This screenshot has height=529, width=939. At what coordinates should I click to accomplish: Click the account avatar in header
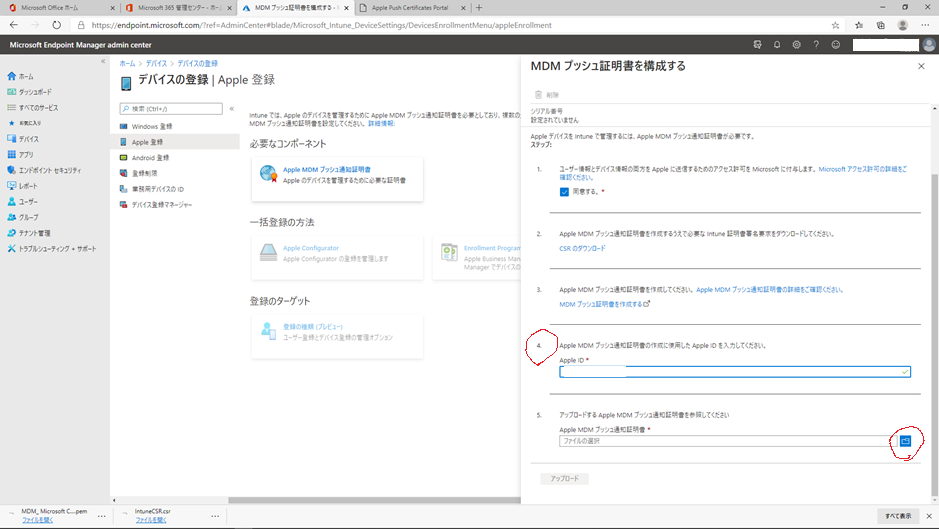click(929, 44)
